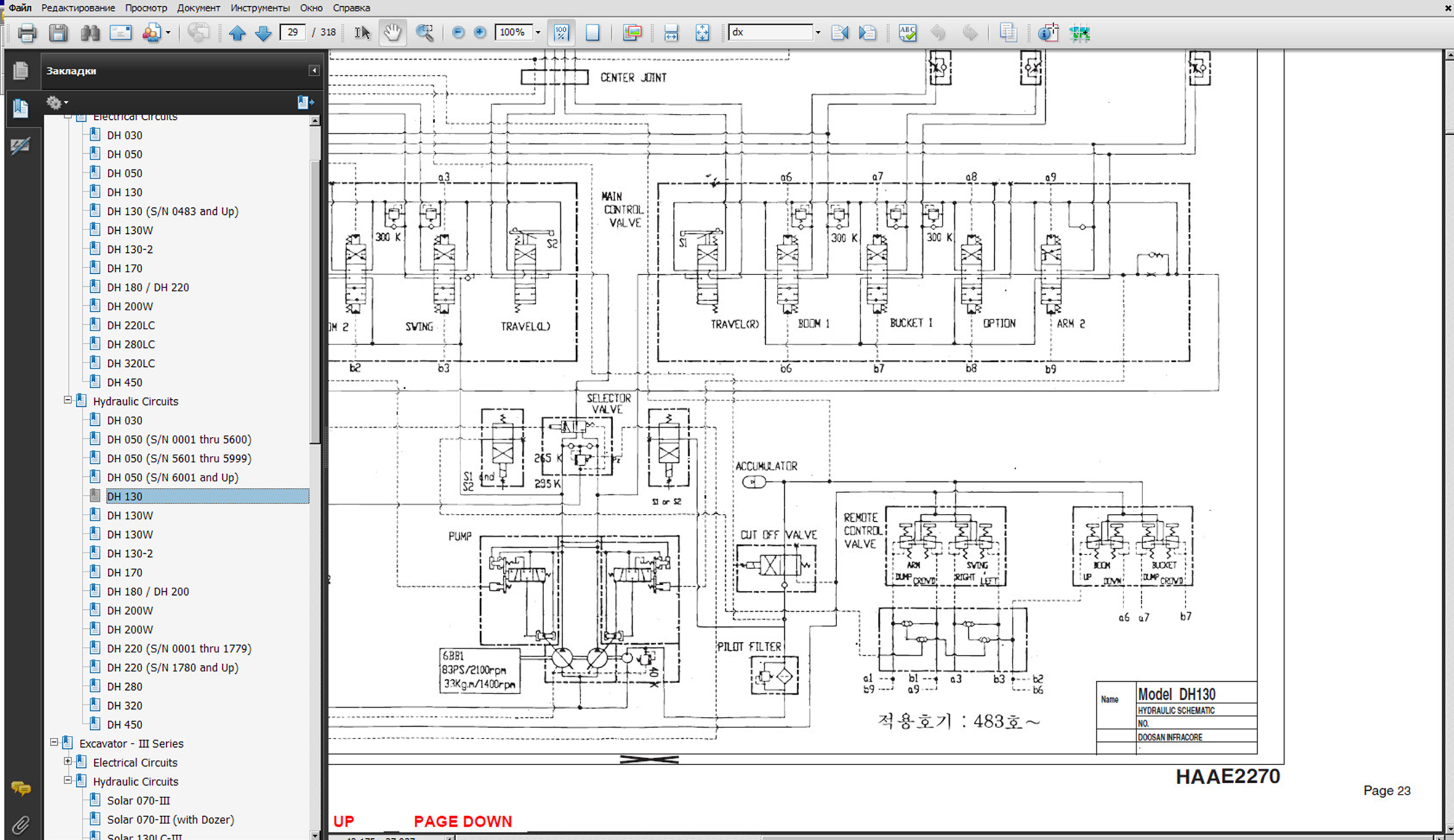Viewport: 1454px width, 840px height.
Task: Click the spell check ABC icon
Action: coord(907,33)
